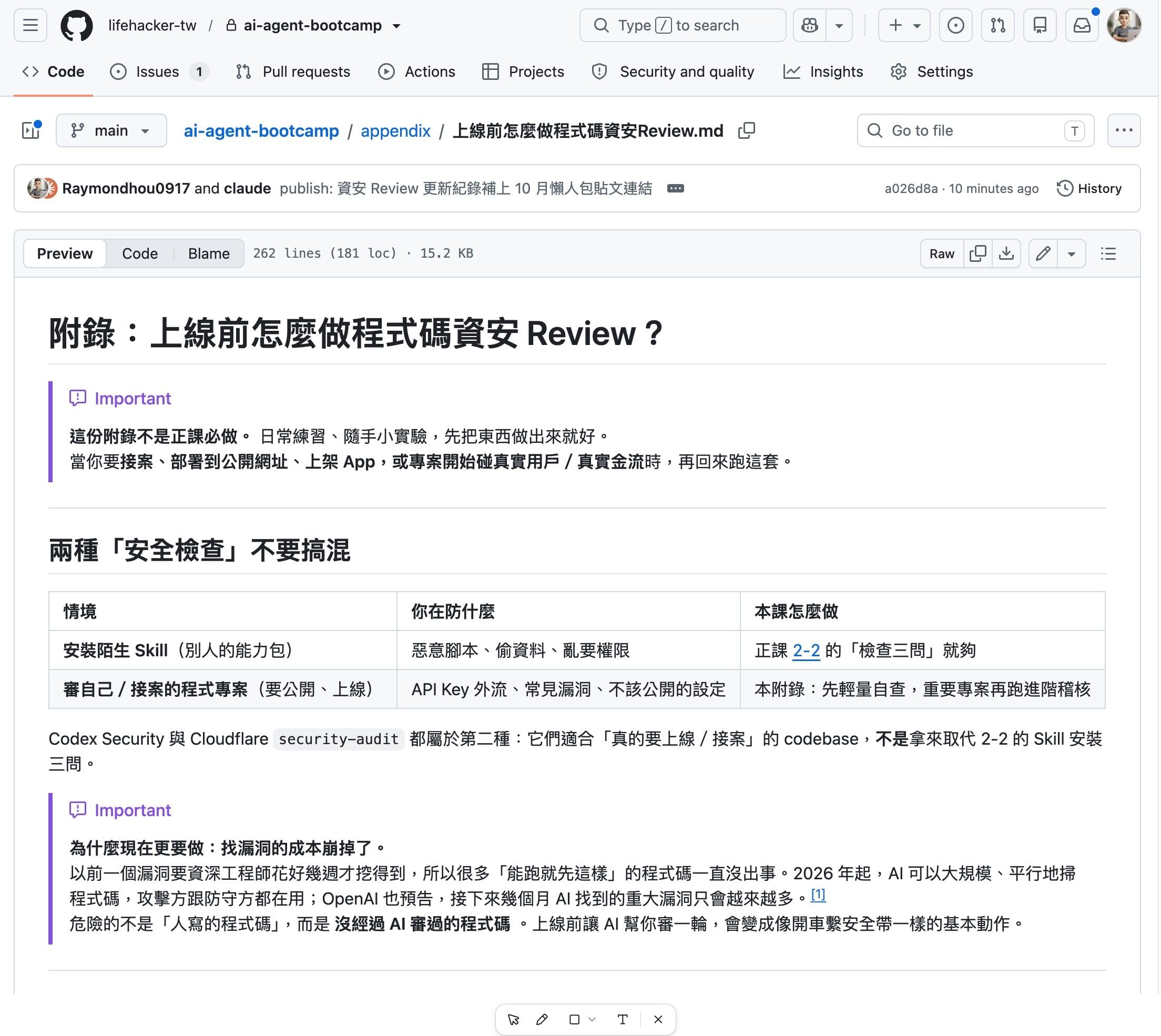The width and height of the screenshot is (1161, 1036).
Task: Switch to the Pull requests tab
Action: pos(293,72)
